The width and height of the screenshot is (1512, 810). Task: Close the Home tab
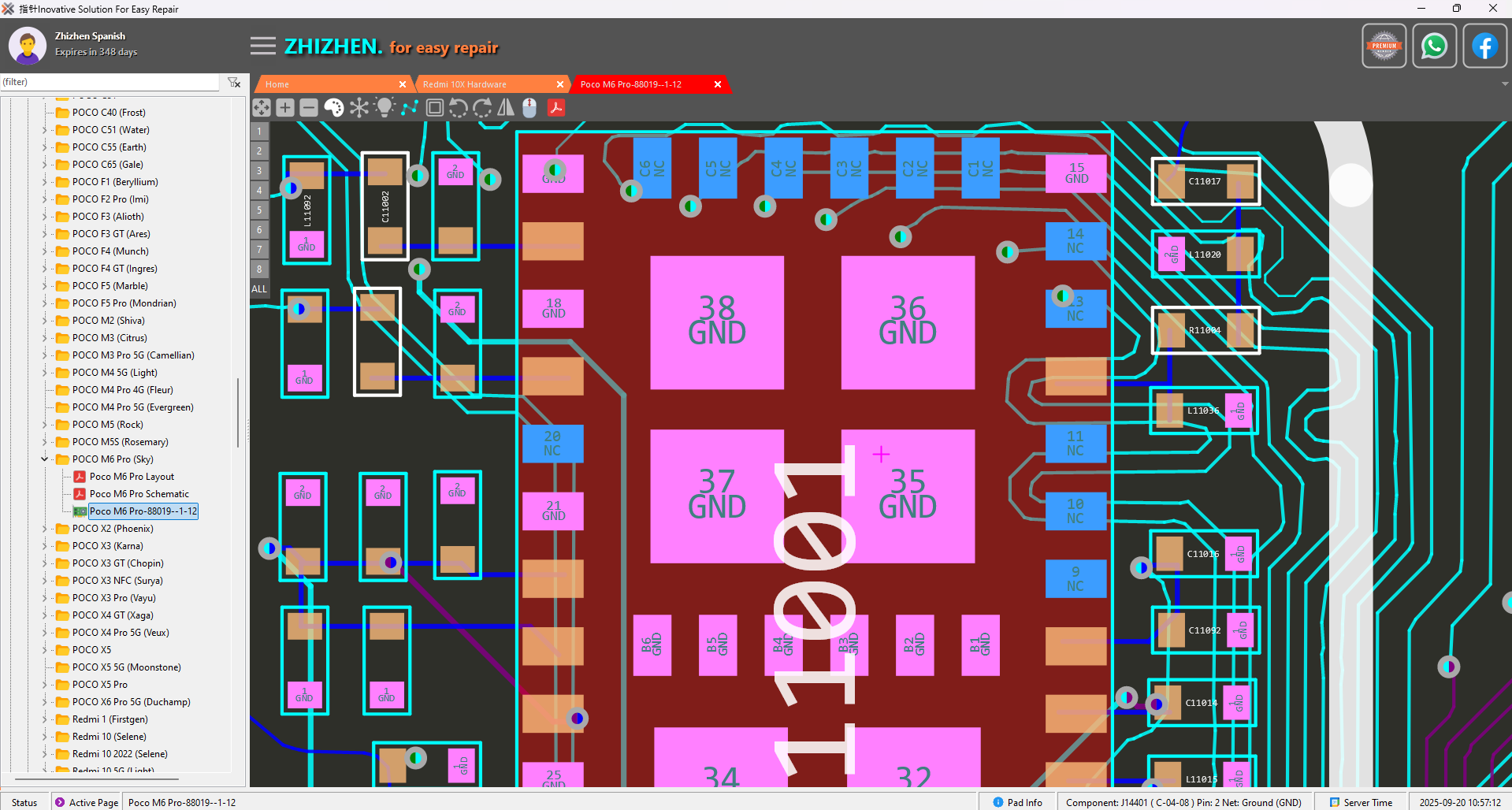pos(403,84)
